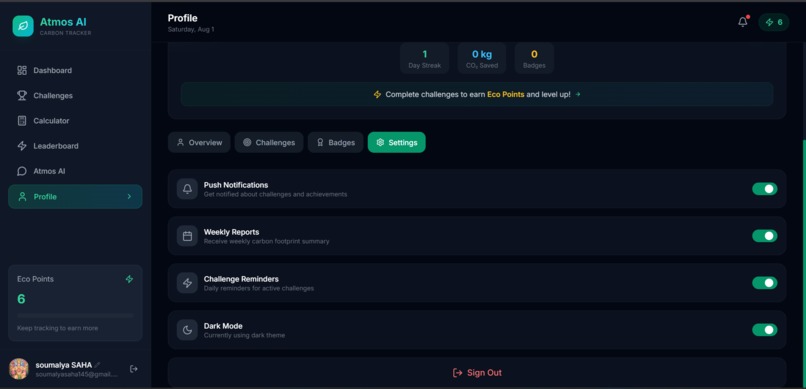The width and height of the screenshot is (806, 389).
Task: Click the lightning icon in Eco Points card
Action: point(129,279)
